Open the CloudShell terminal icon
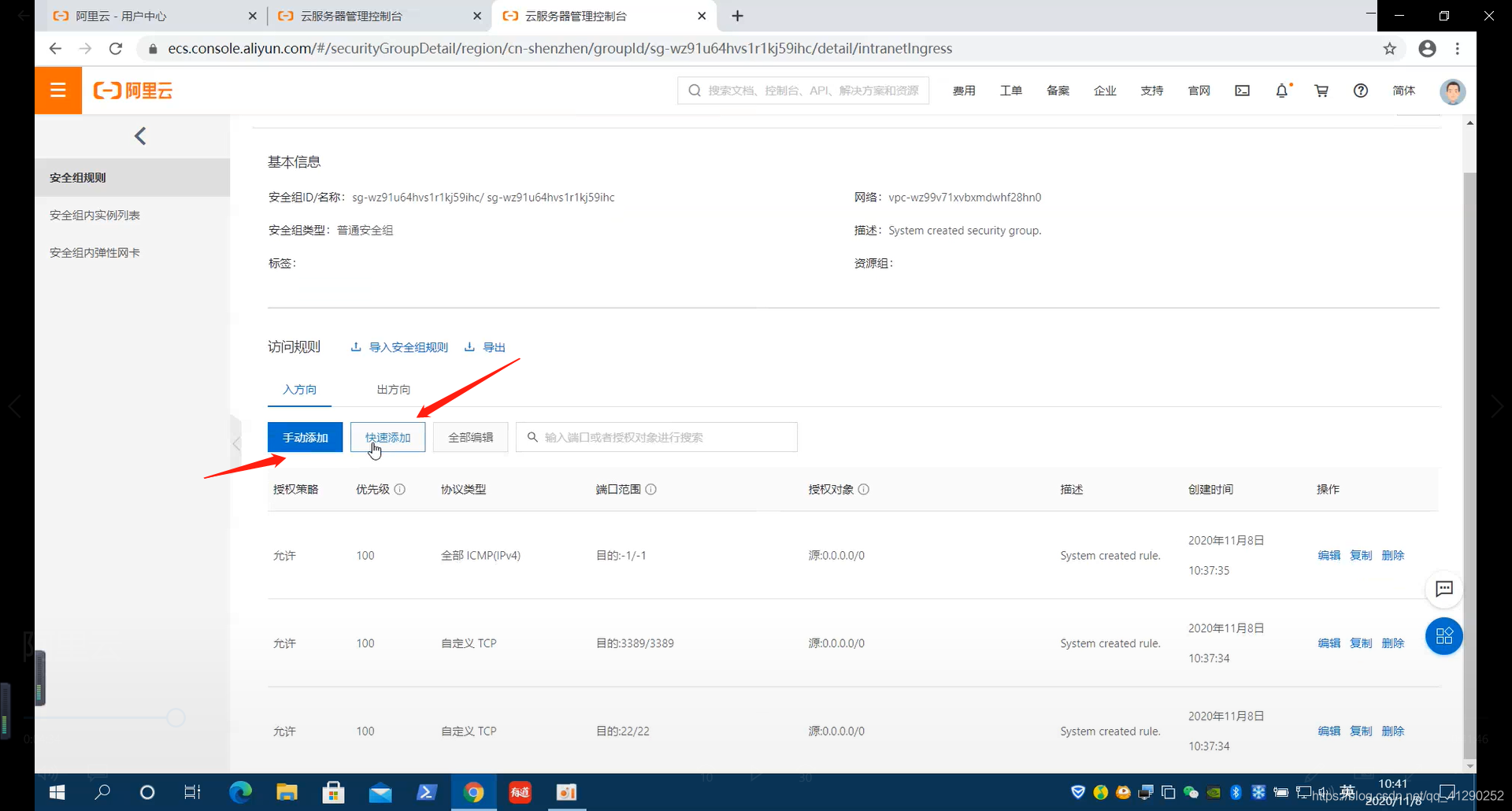The height and width of the screenshot is (811, 1512). coord(1242,91)
